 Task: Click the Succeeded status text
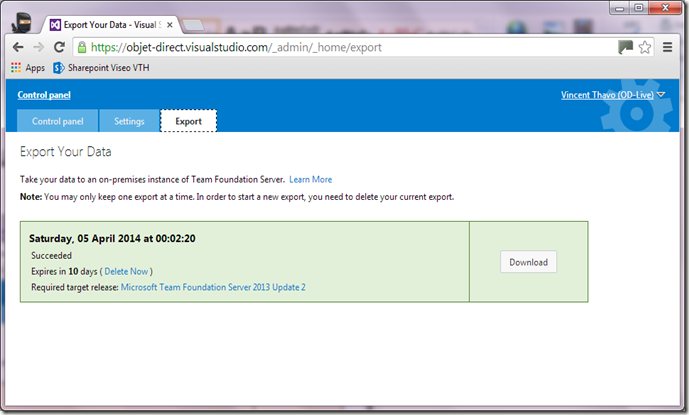click(x=51, y=255)
